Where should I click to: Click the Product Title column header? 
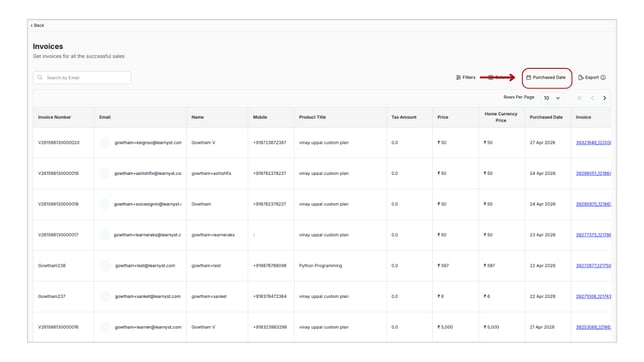click(x=312, y=117)
